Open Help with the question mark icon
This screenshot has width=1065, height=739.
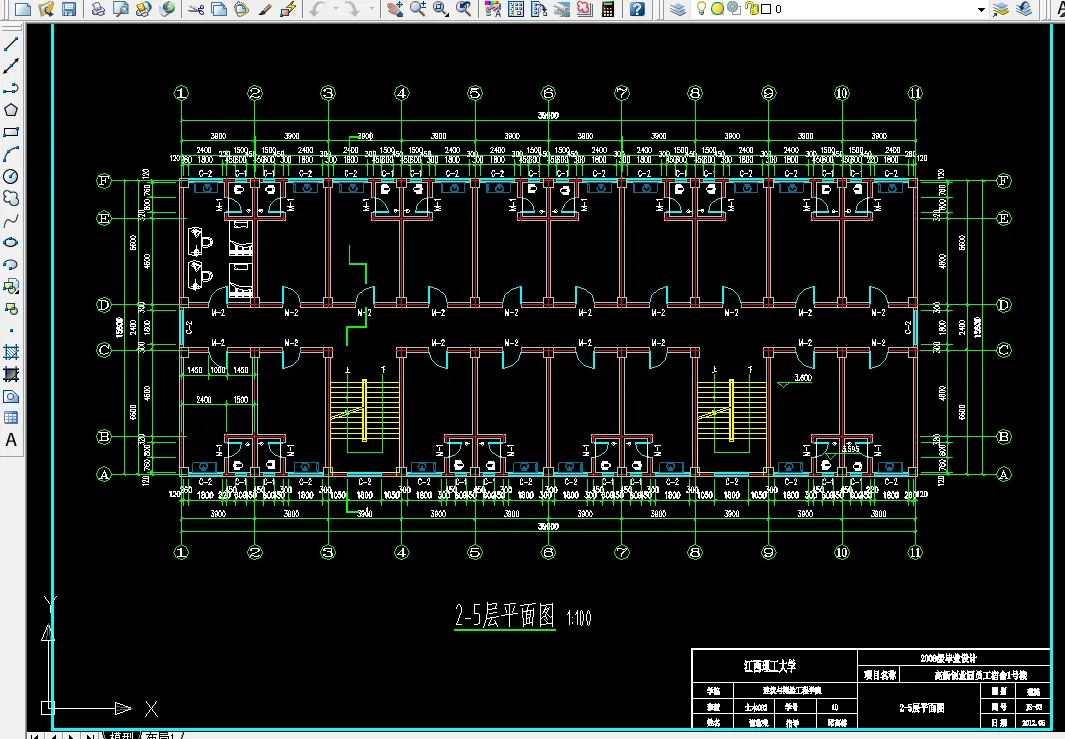(637, 9)
